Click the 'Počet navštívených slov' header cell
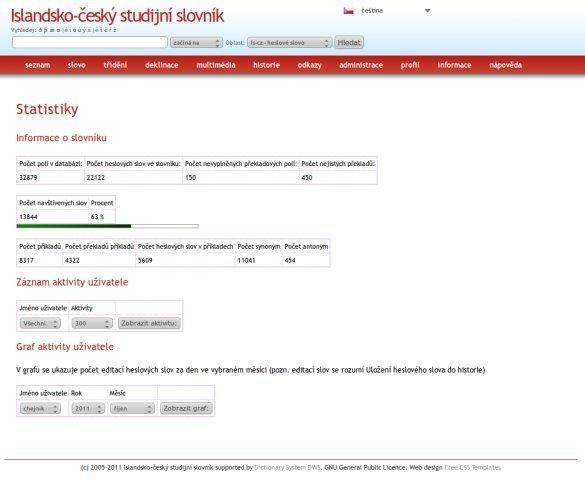This screenshot has height=480, width=585. click(x=53, y=203)
